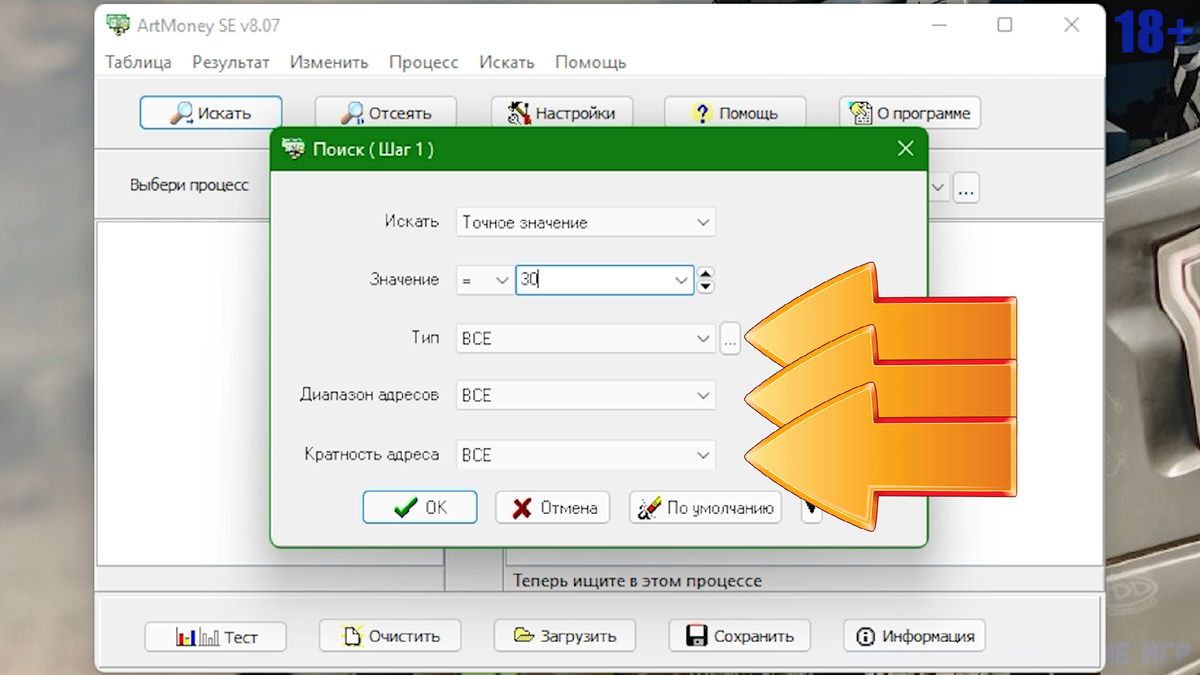Click the Отмена button

[x=553, y=507]
